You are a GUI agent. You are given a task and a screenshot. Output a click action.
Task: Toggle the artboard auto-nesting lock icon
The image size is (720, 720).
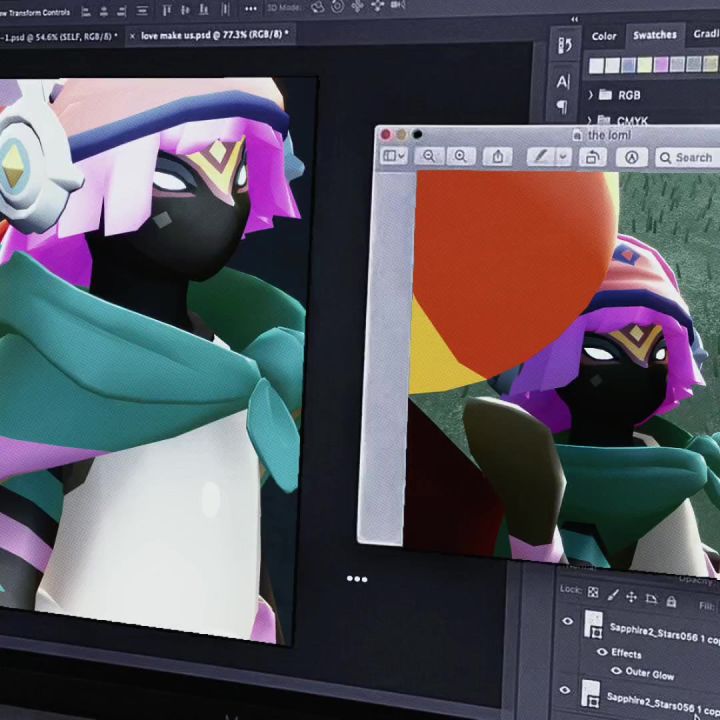651,599
